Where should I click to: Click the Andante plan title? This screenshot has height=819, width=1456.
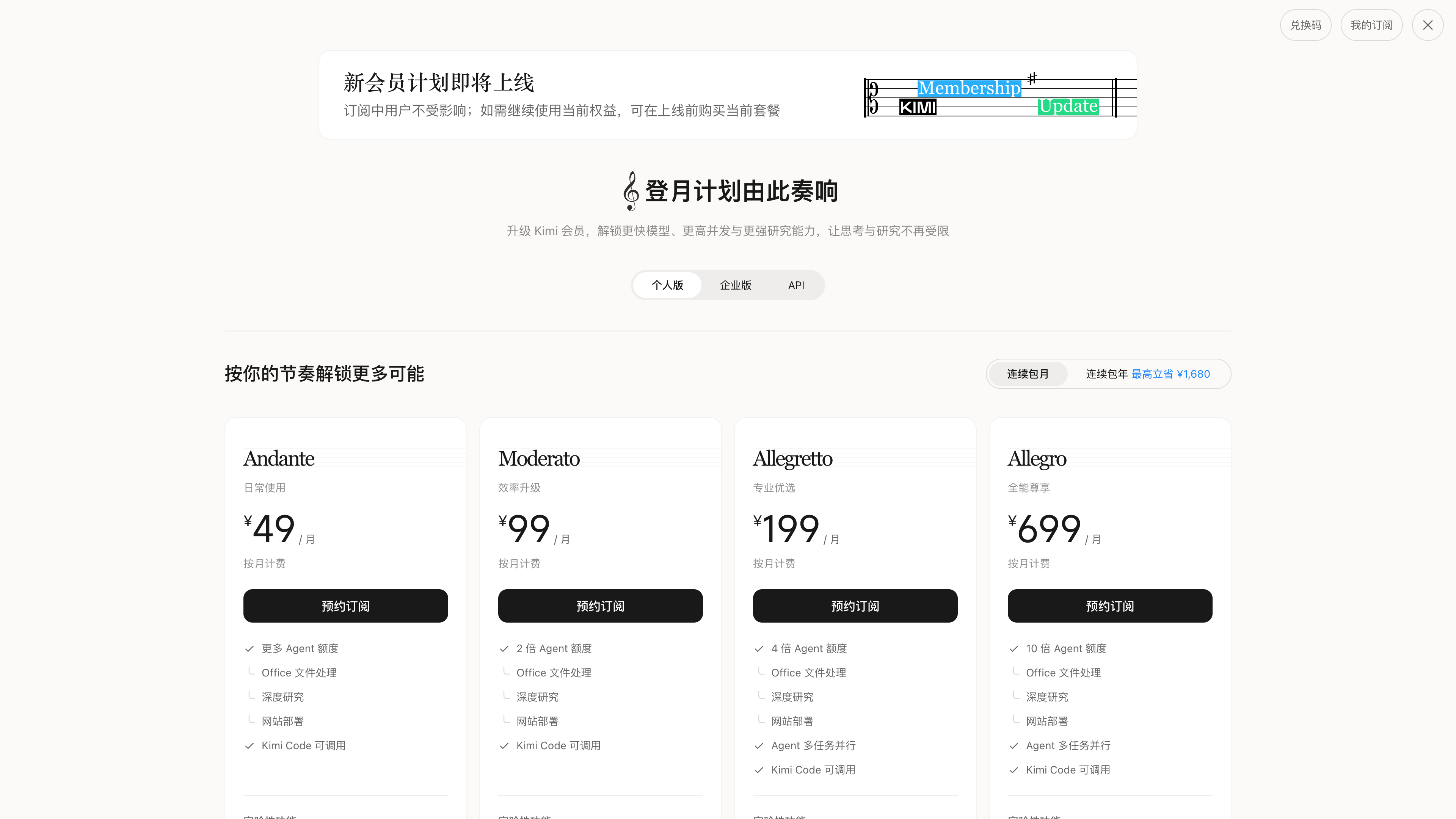pyautogui.click(x=279, y=458)
